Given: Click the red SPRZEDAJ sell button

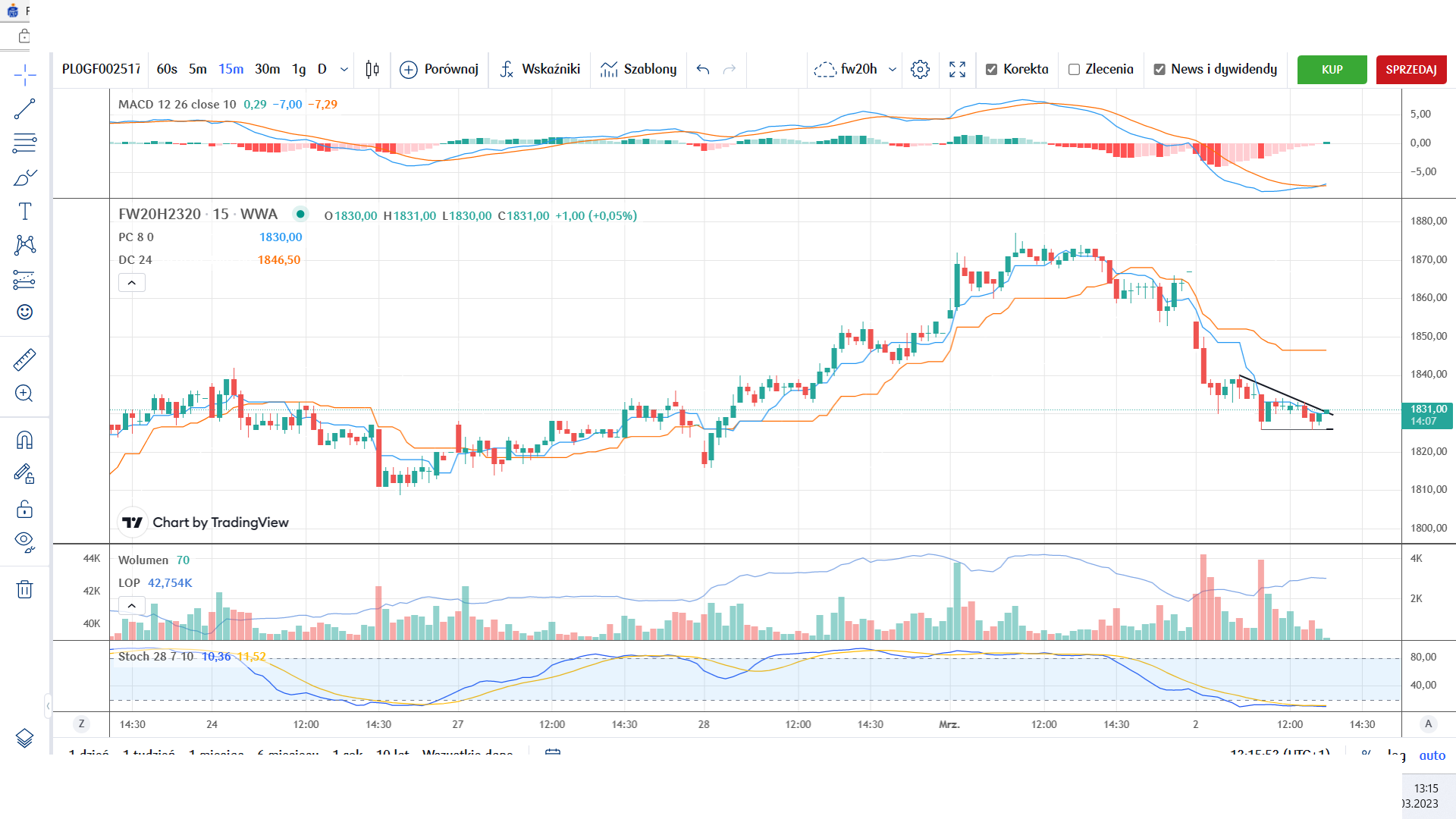Looking at the screenshot, I should click(x=1411, y=69).
